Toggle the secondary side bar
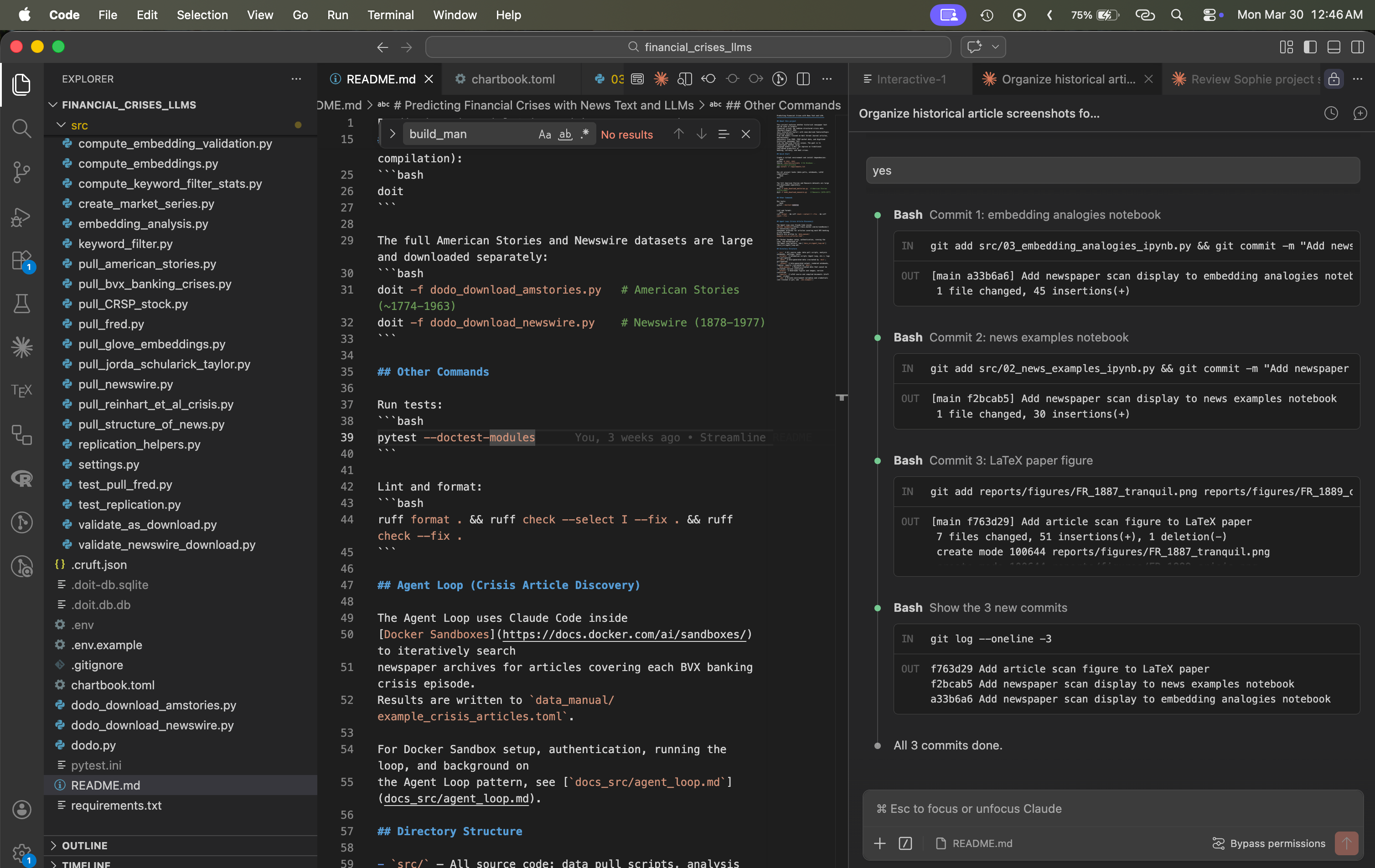The image size is (1375, 868). (1357, 47)
